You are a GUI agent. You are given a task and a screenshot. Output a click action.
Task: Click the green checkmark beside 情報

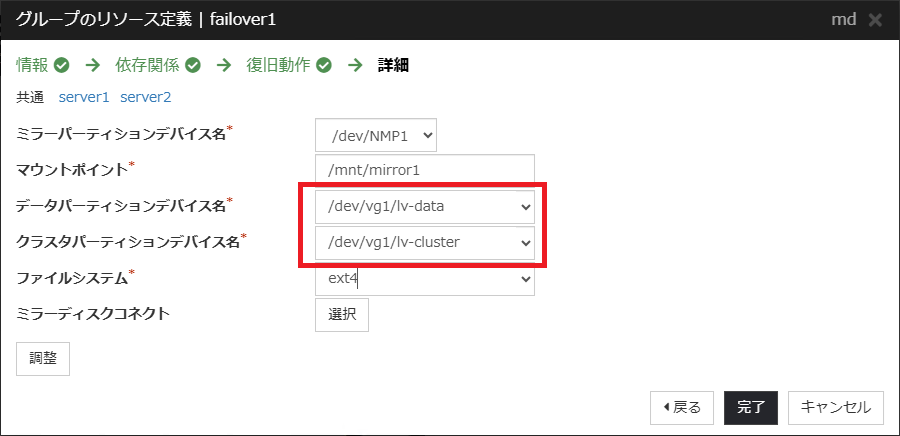pyautogui.click(x=62, y=66)
